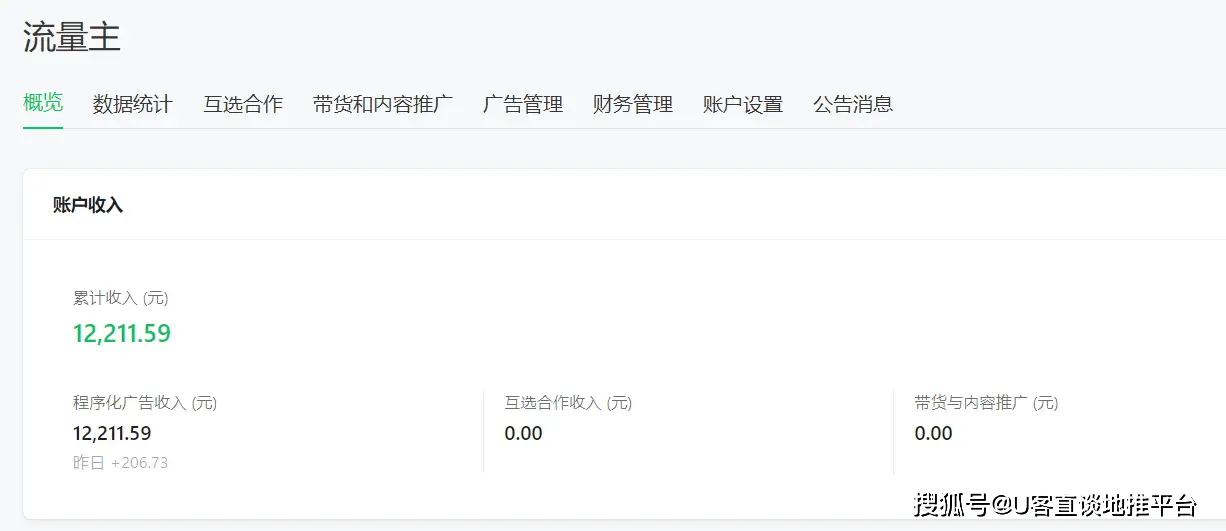Select the black 12,211.59 programmatic ad income value
Viewport: 1226px width, 531px height.
(112, 433)
